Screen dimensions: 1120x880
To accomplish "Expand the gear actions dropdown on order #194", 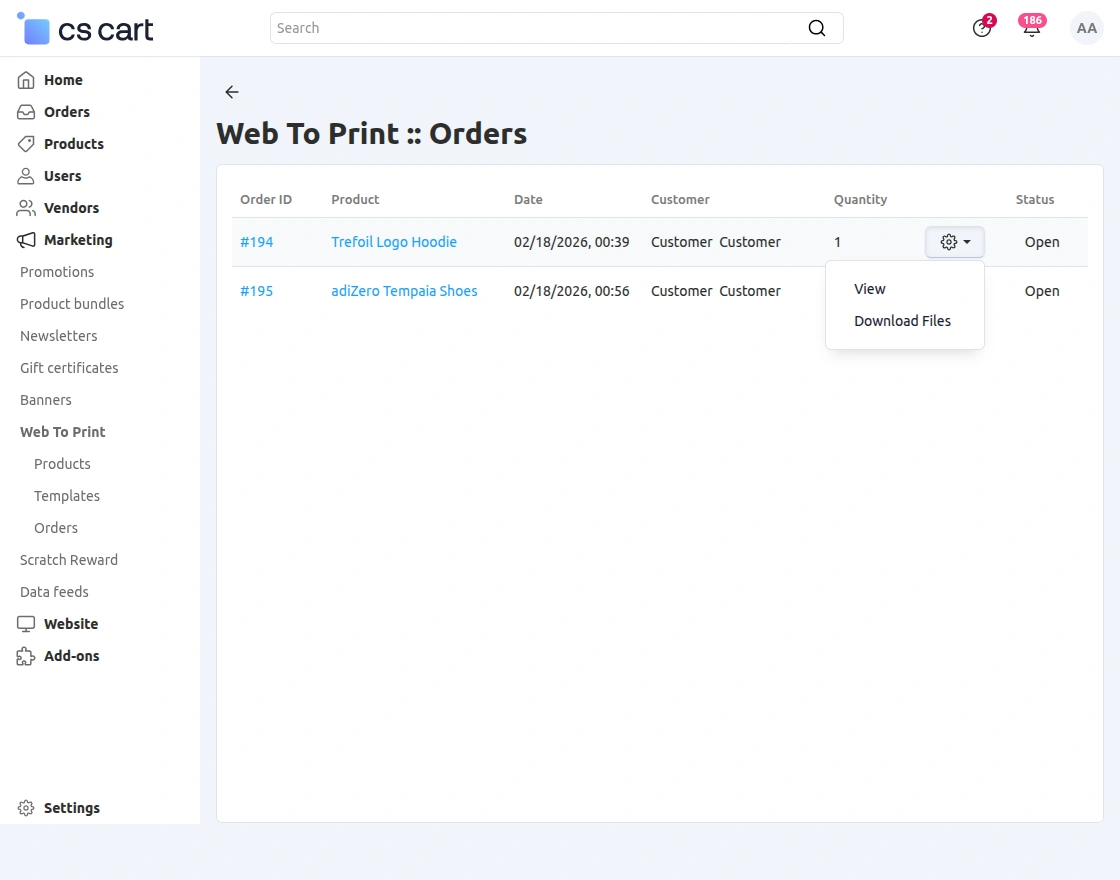I will (953, 242).
